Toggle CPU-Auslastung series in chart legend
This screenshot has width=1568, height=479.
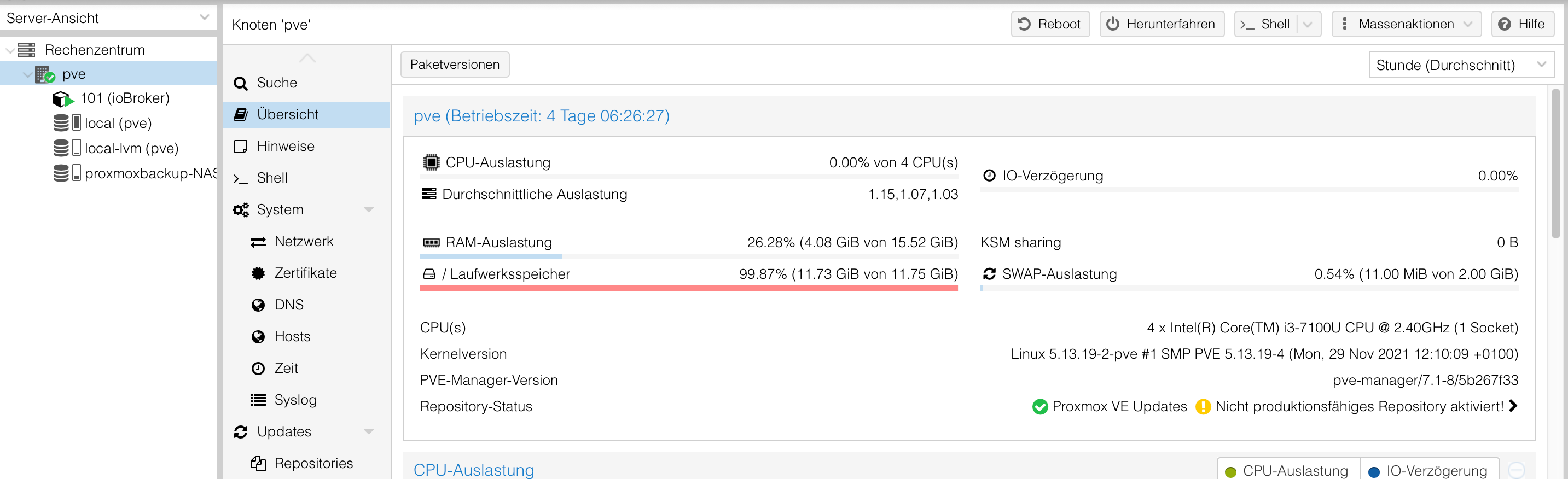(1287, 470)
